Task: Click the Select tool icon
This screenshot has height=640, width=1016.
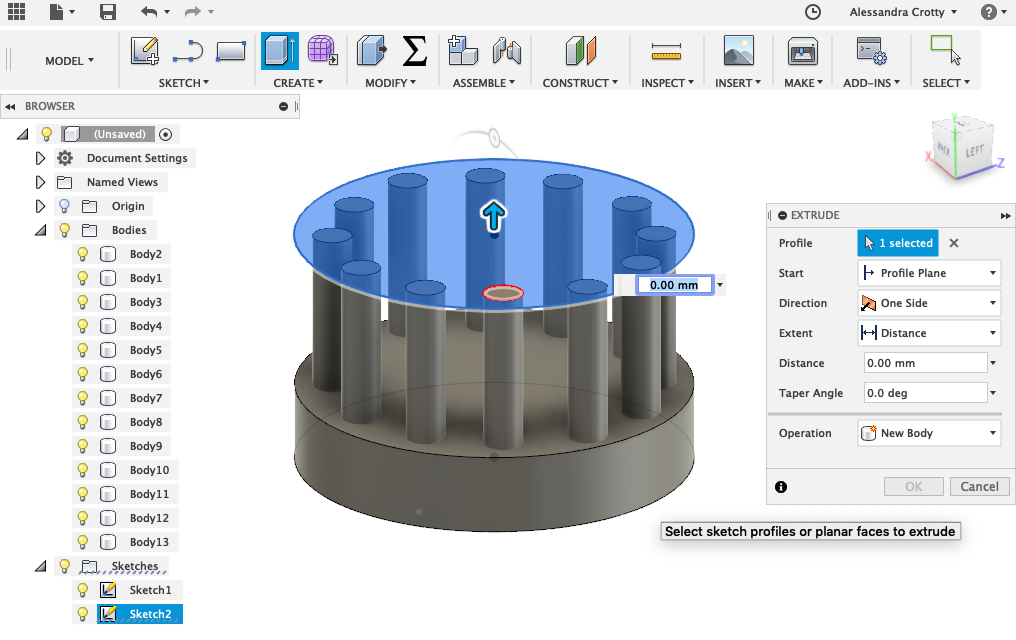Action: [945, 51]
